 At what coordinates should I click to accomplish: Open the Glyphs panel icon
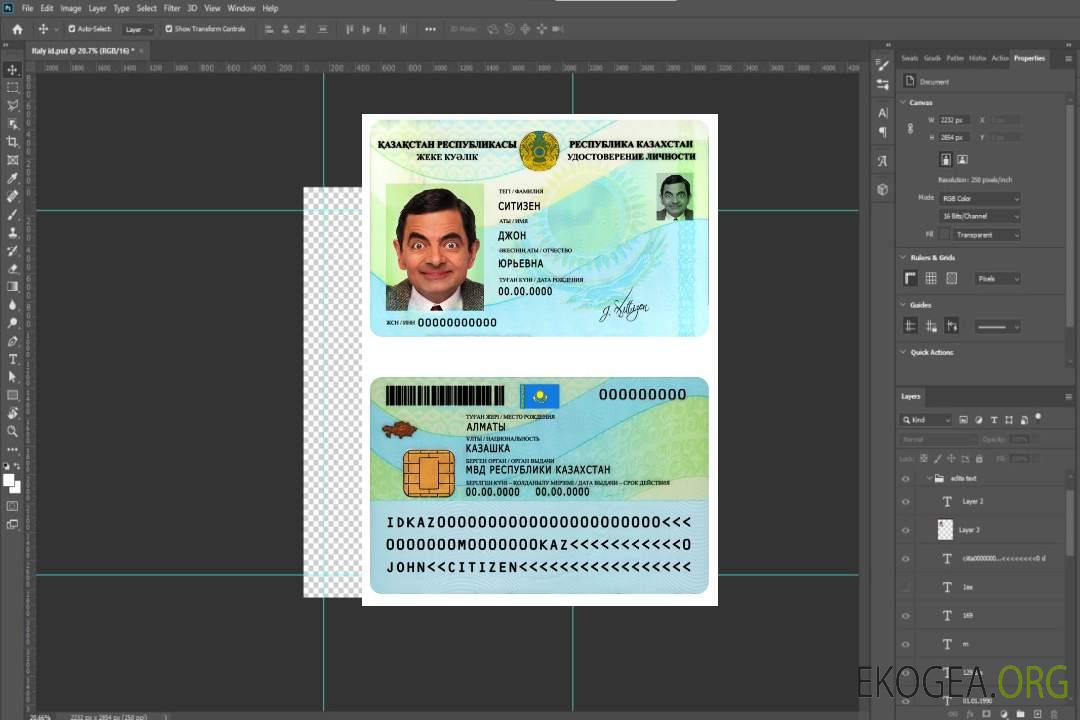(882, 161)
